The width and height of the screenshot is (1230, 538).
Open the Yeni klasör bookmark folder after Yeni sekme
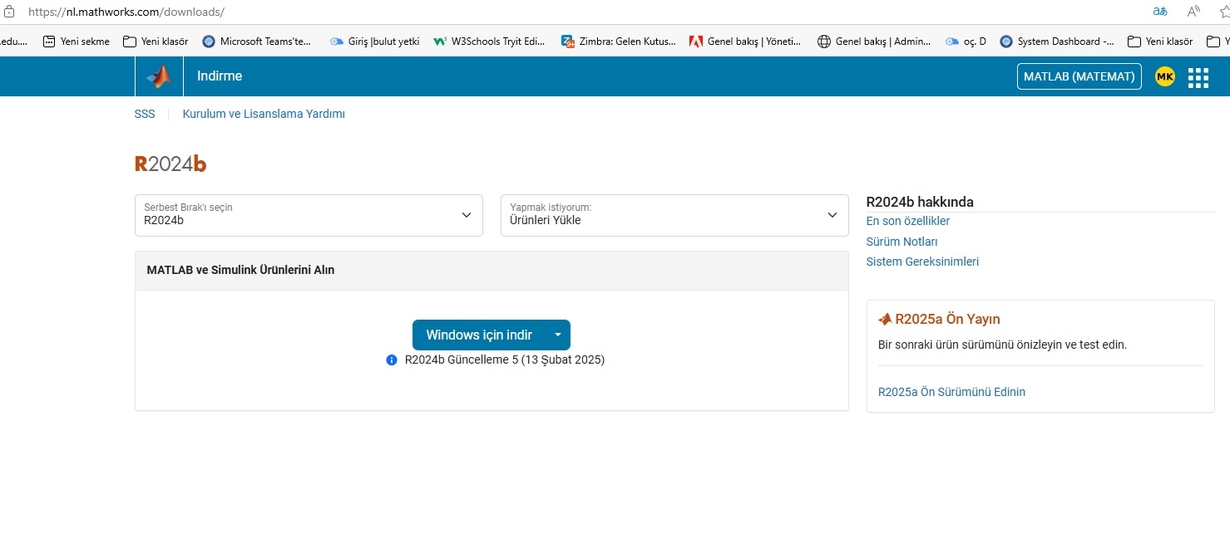tap(155, 41)
